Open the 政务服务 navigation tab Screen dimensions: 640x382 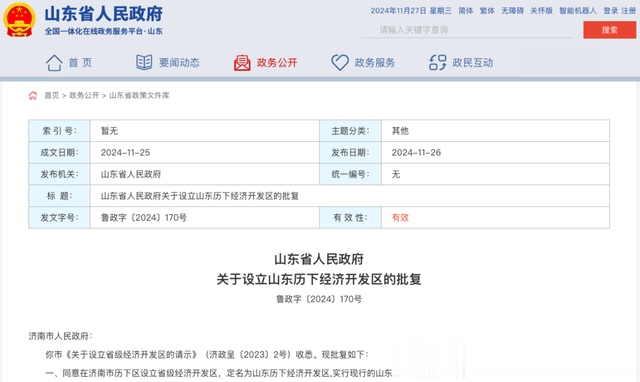tap(375, 63)
